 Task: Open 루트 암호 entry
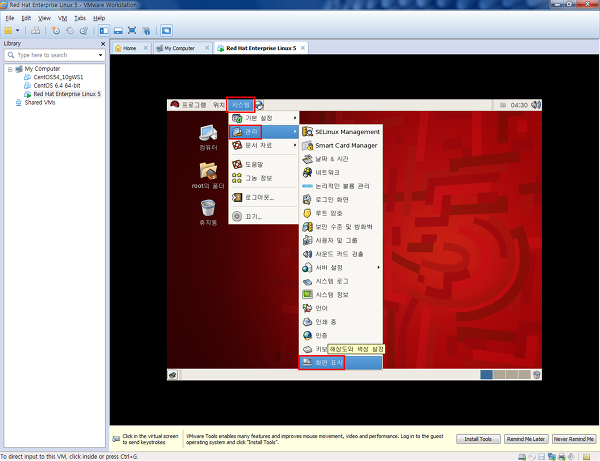pyautogui.click(x=341, y=213)
